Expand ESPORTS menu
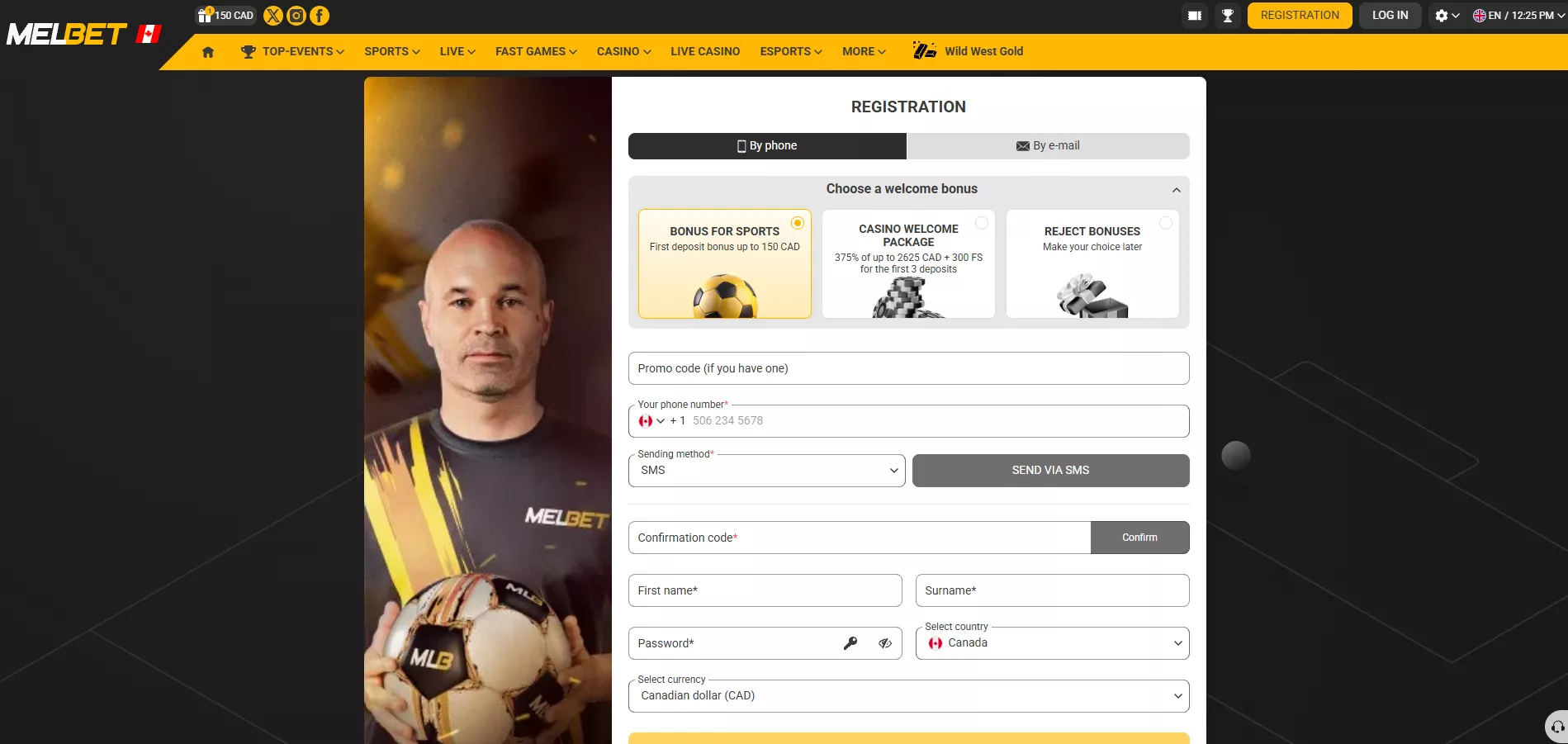This screenshot has height=744, width=1568. [791, 51]
